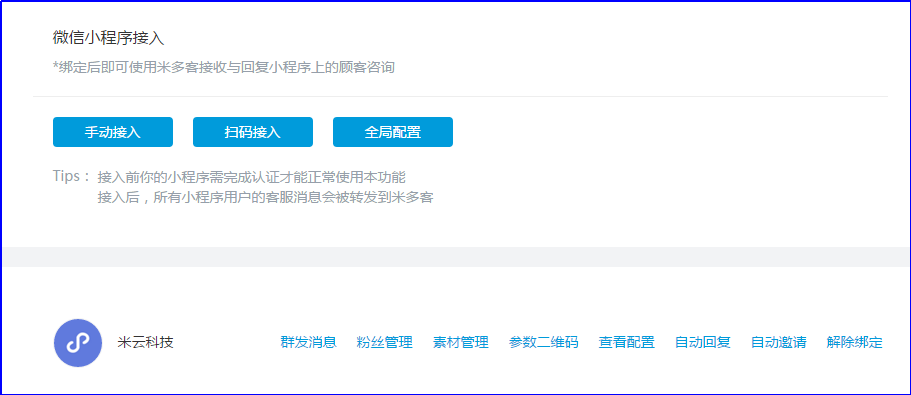
Task: Open the 群发消息 link
Action: point(309,342)
